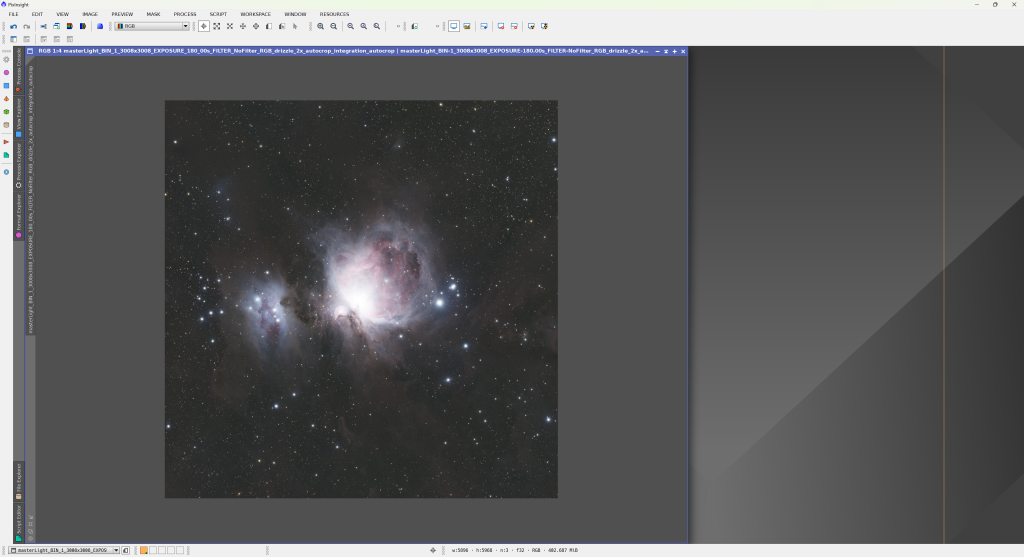This screenshot has height=557, width=1024.
Task: Open the Process Console side tab
Action: (x=18, y=68)
